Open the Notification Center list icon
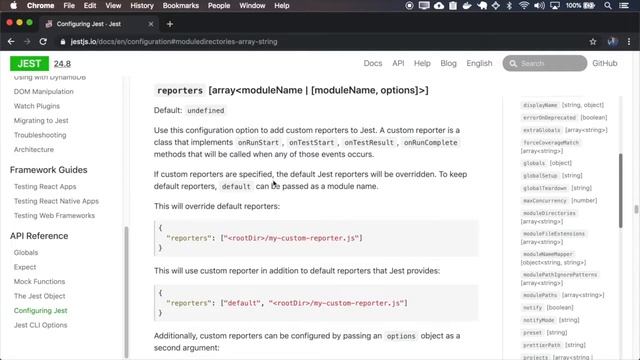This screenshot has width=640, height=360. point(624,6)
